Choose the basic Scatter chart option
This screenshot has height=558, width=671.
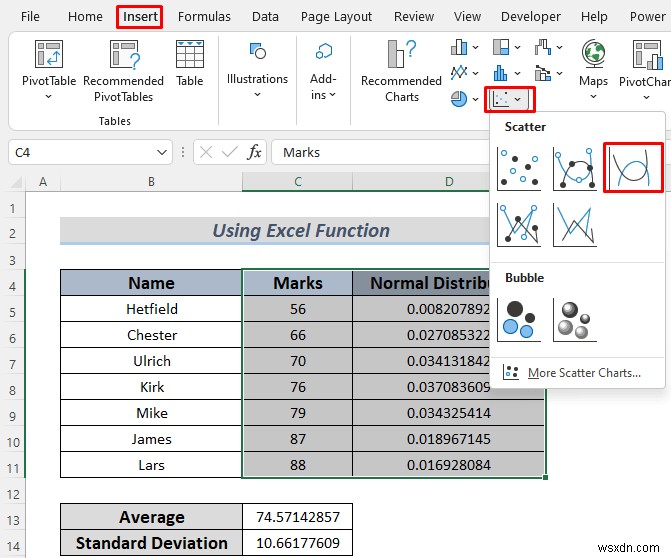pos(519,169)
